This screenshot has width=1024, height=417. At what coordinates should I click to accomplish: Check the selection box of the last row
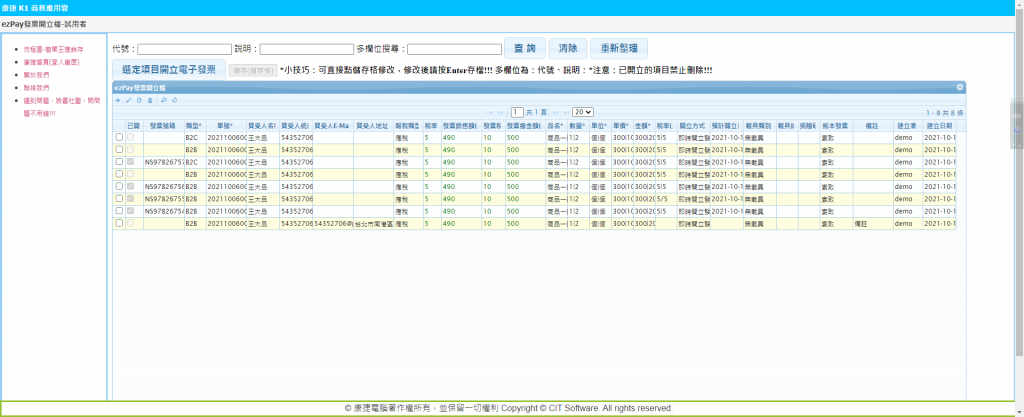click(119, 223)
